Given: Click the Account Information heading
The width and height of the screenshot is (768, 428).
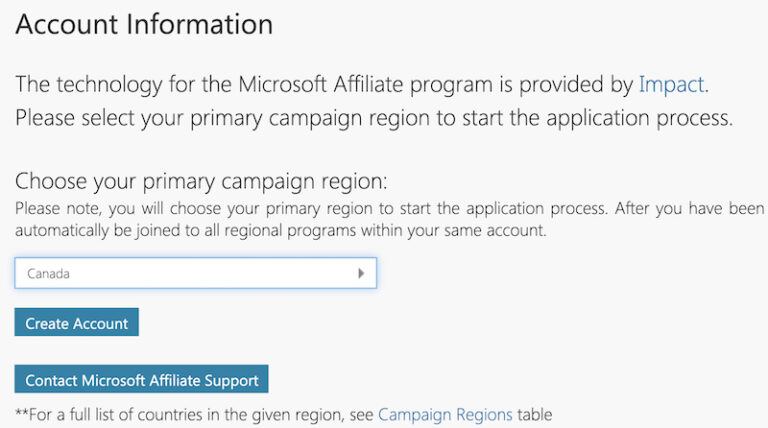Looking at the screenshot, I should tap(144, 24).
